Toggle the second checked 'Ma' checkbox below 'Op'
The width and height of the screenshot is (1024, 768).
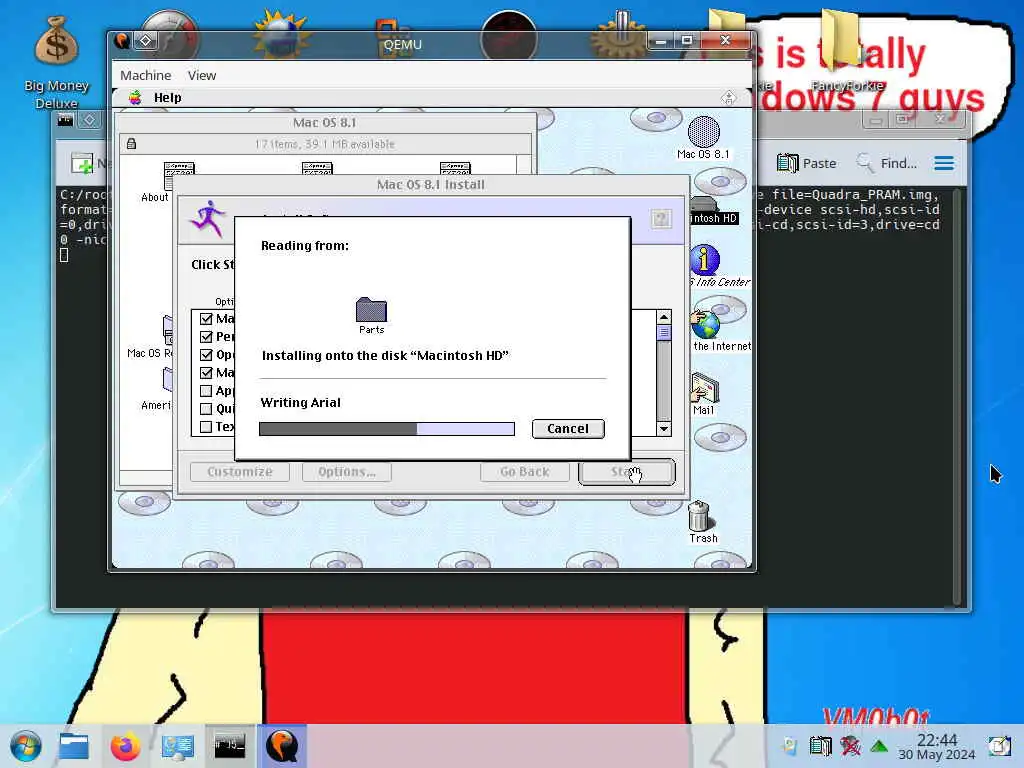click(206, 373)
